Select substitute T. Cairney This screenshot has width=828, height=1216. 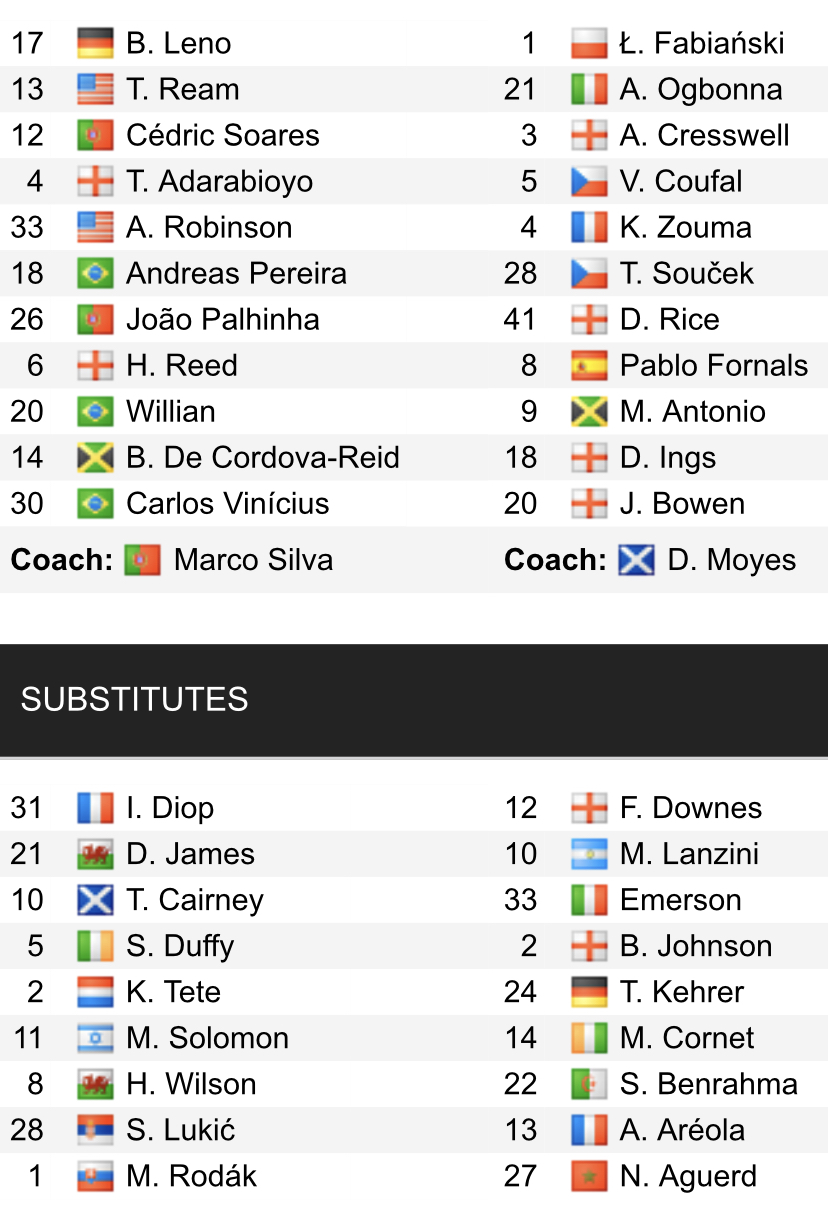(x=195, y=900)
